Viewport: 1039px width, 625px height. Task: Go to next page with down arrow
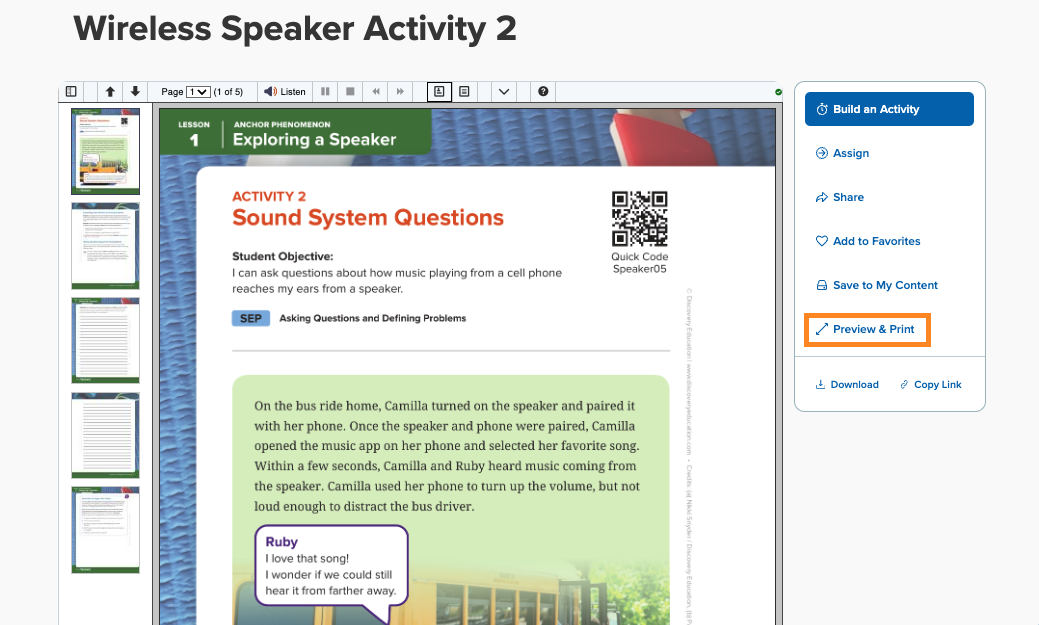tap(135, 91)
